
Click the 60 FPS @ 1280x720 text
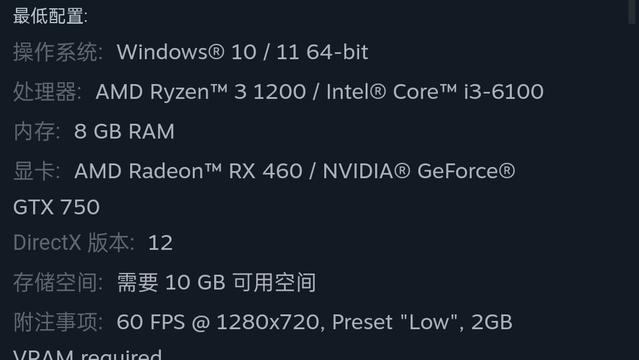pyautogui.click(x=220, y=322)
